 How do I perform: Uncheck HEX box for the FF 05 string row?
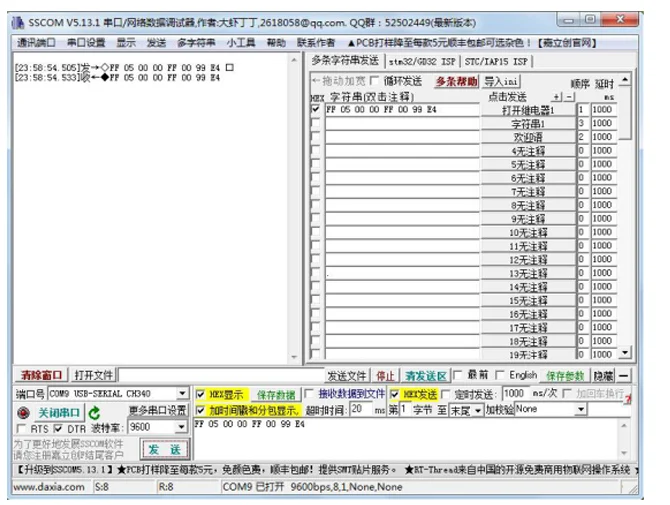pos(315,109)
